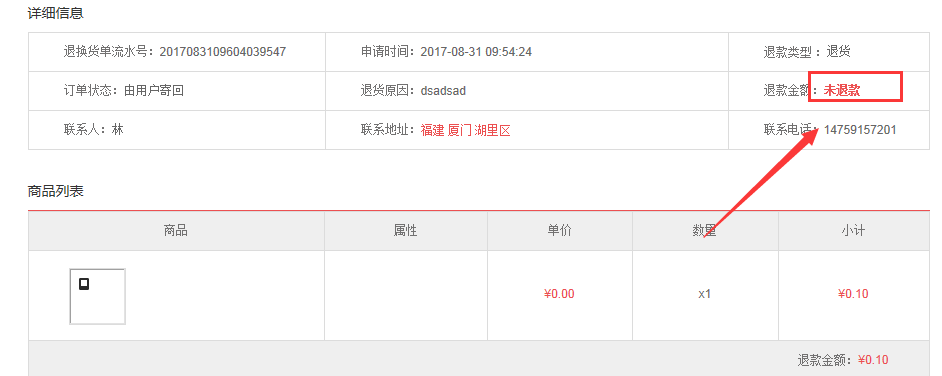Click the subtotal ¥0.10 in product row
Screen dimensions: 942x376
(853, 294)
